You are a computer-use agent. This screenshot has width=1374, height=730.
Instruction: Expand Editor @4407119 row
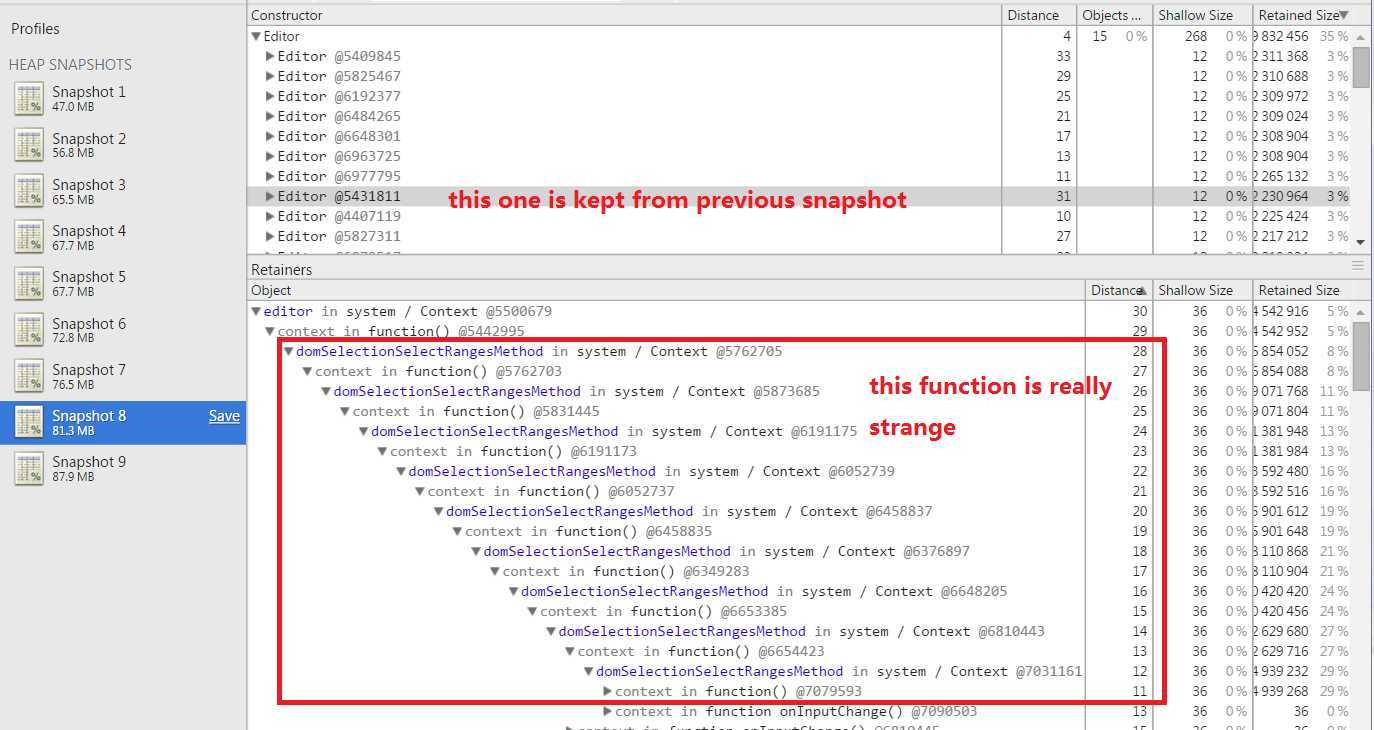270,216
